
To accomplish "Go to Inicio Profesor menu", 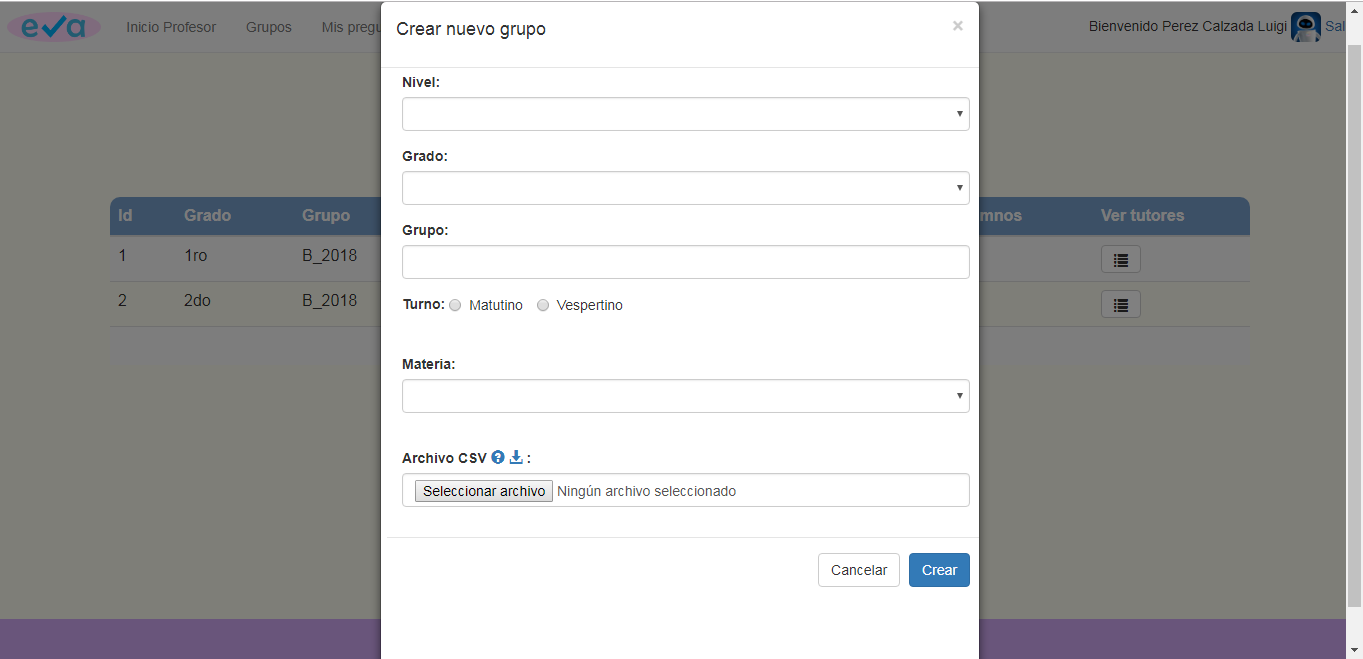I will point(171,27).
